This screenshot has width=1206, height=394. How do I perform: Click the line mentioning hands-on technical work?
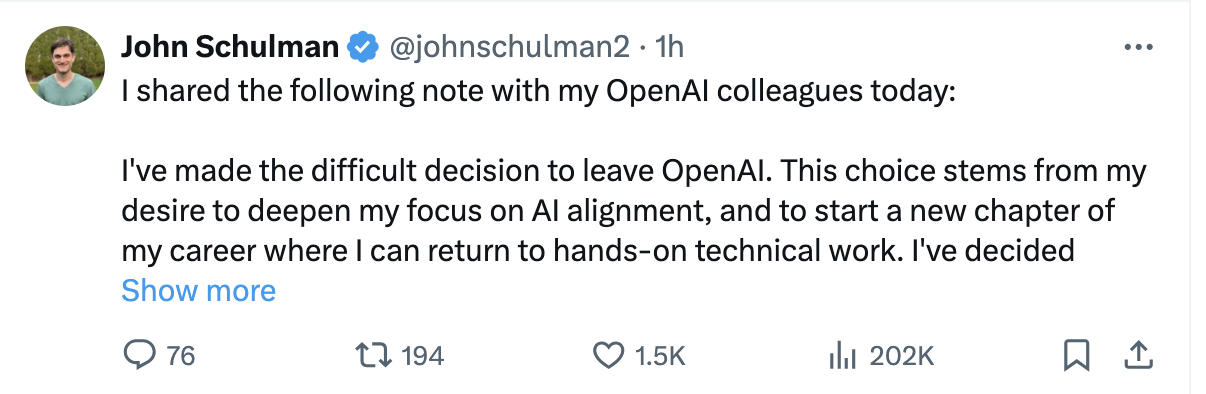pyautogui.click(x=598, y=251)
